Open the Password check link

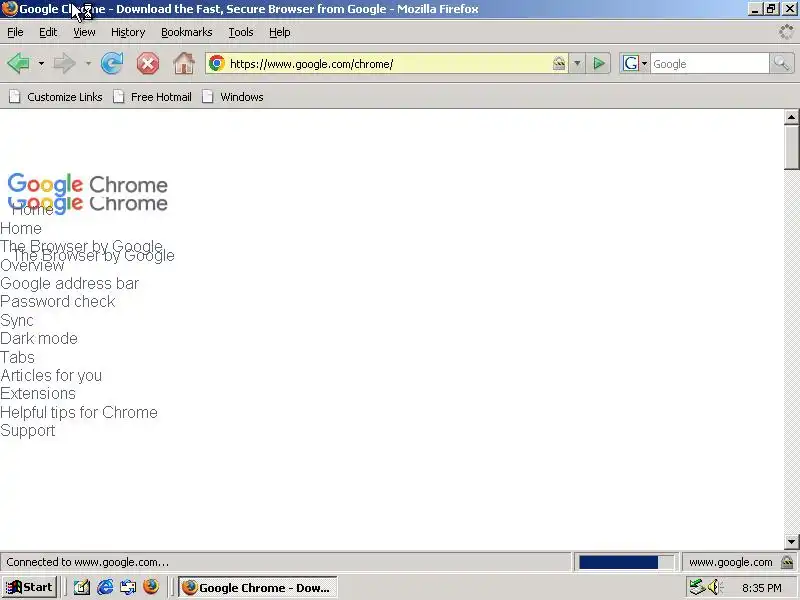click(58, 302)
